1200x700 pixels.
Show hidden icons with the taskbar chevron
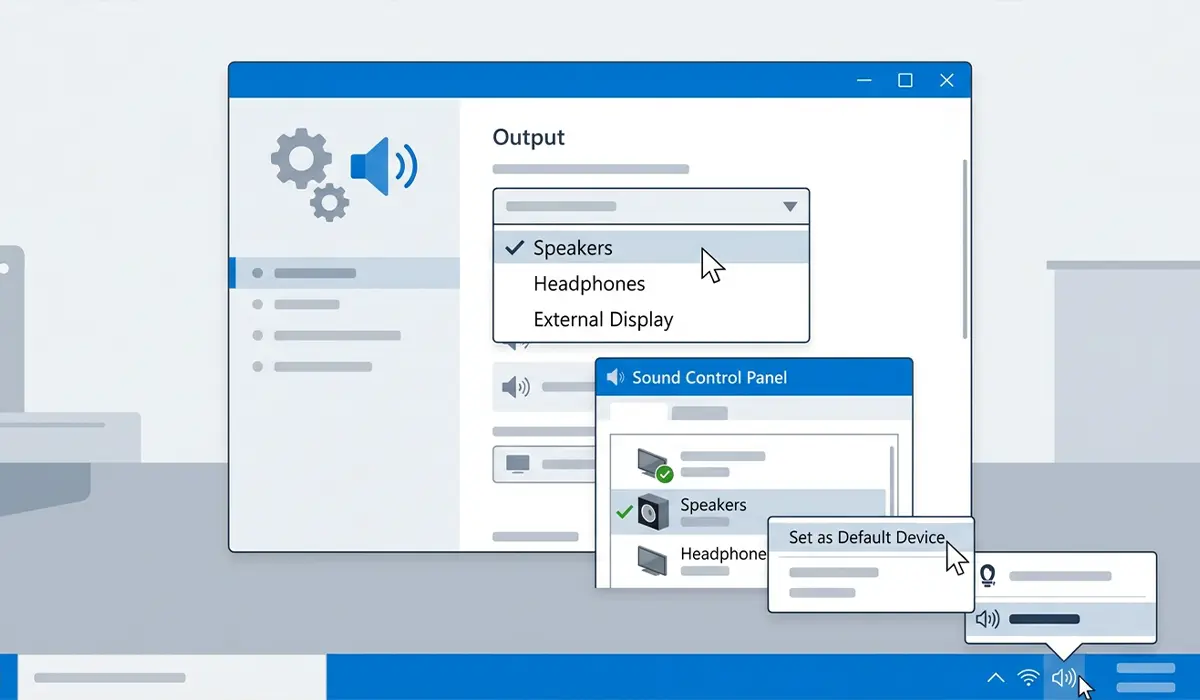[x=995, y=679]
